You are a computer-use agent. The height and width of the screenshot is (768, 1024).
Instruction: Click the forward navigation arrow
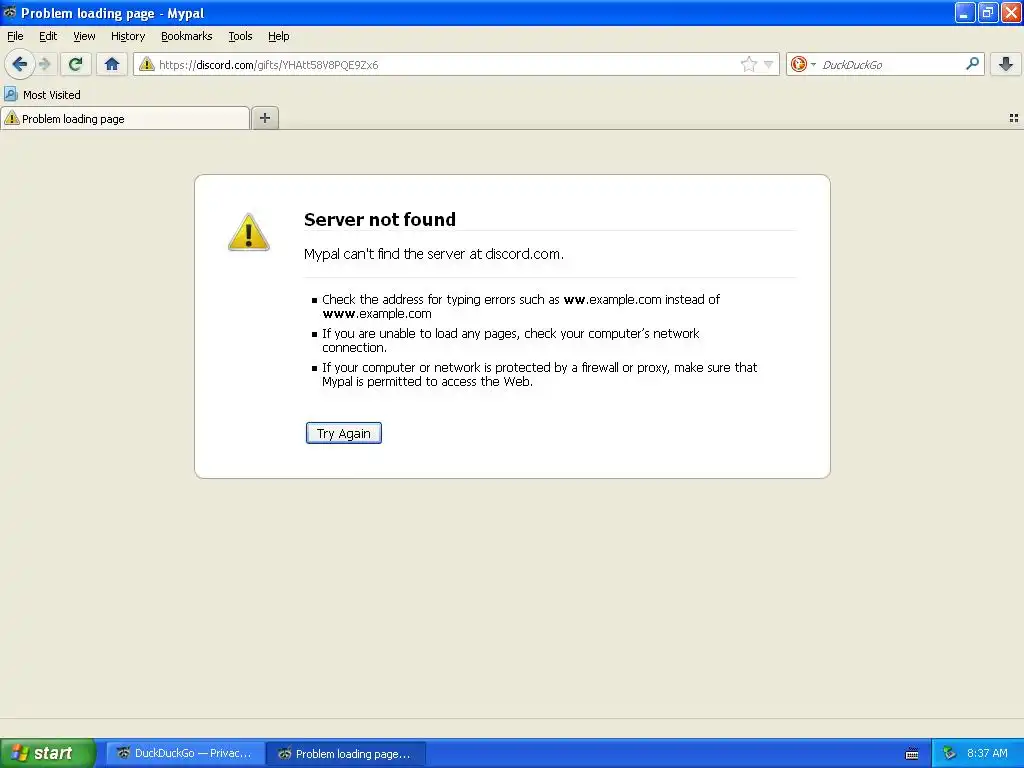pyautogui.click(x=44, y=64)
